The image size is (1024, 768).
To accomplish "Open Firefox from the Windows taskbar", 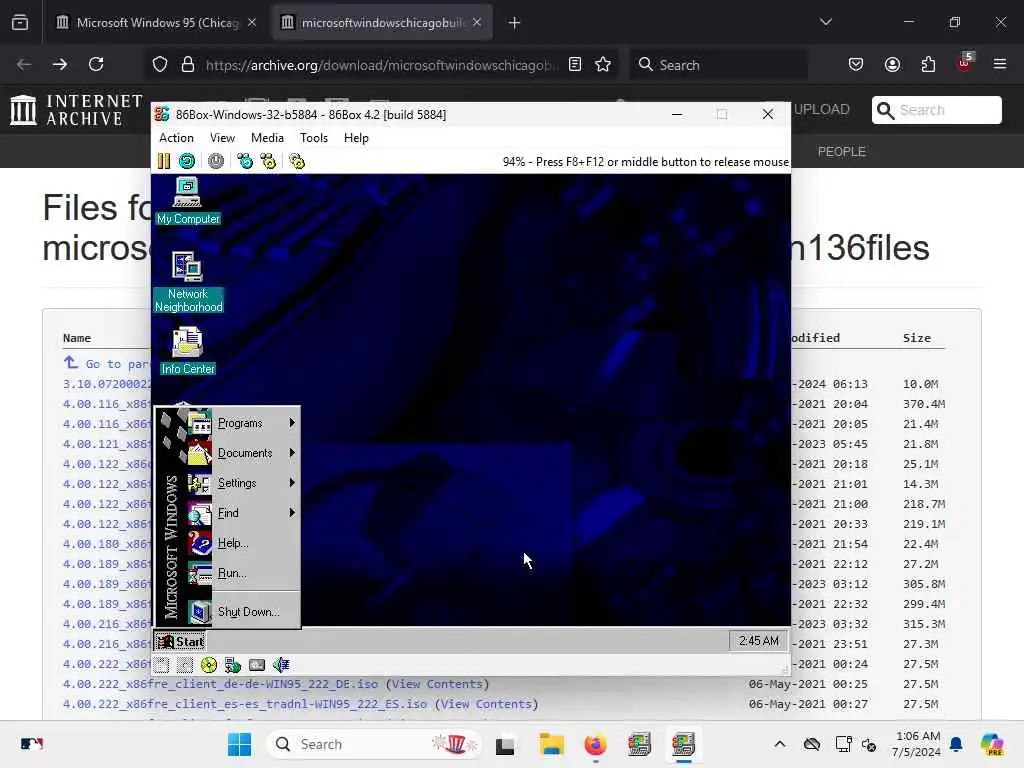I will [x=595, y=744].
